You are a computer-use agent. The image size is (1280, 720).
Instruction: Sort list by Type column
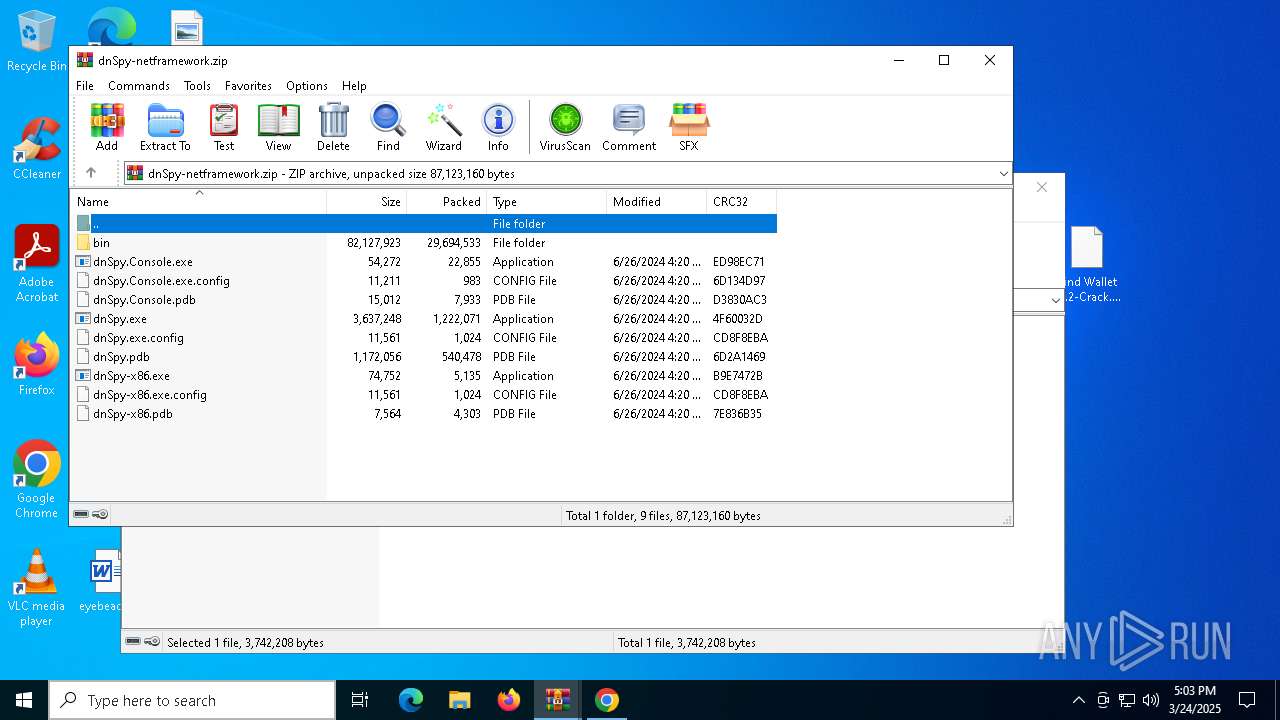point(547,202)
